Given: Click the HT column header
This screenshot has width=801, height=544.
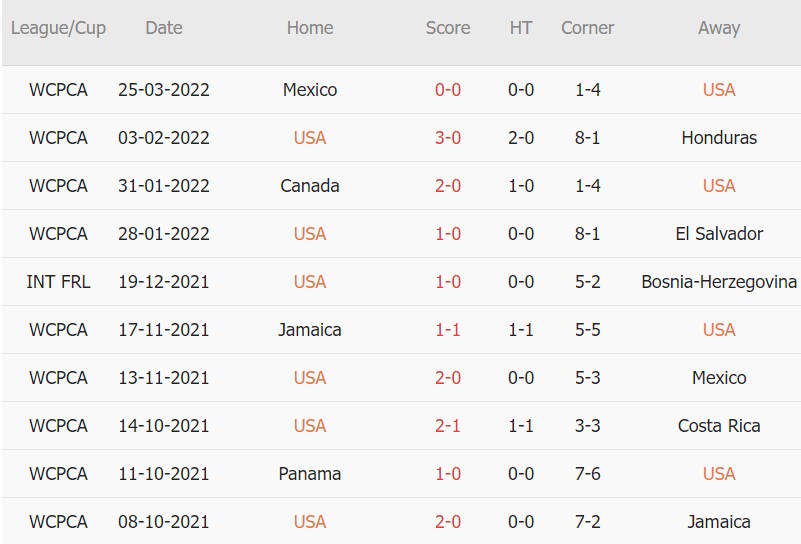Looking at the screenshot, I should pyautogui.click(x=521, y=28).
